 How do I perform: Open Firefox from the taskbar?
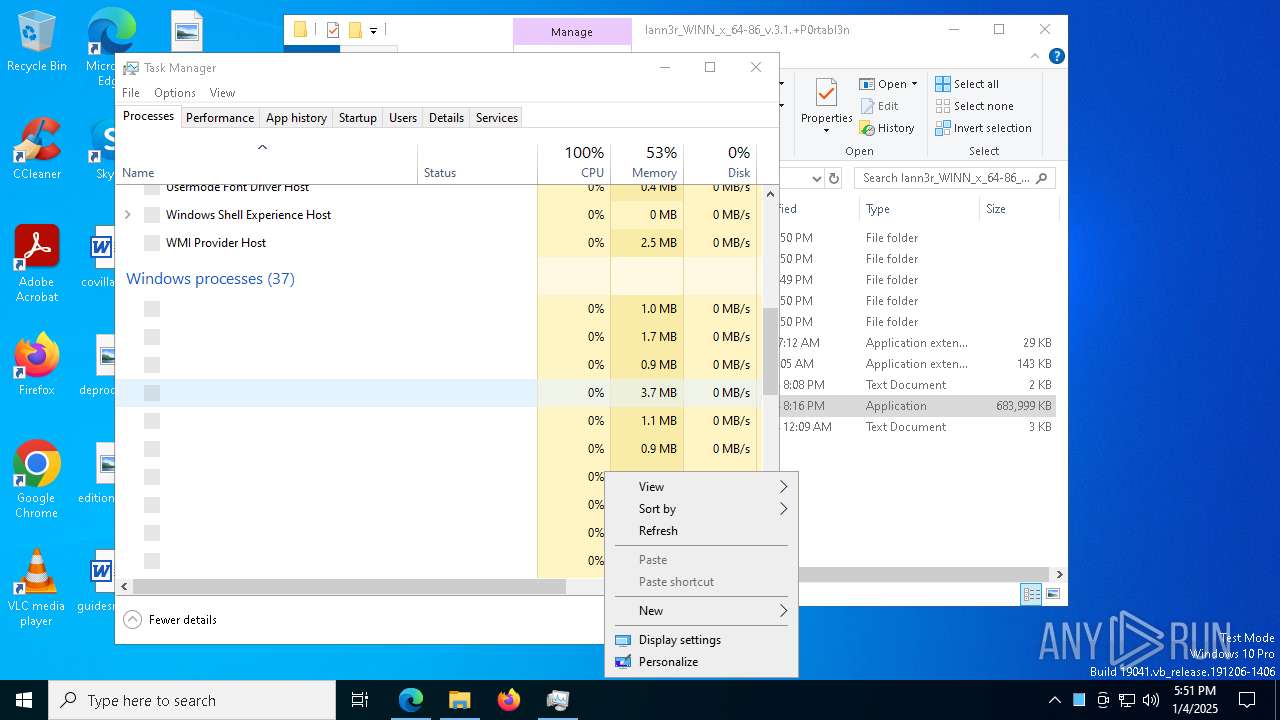508,700
